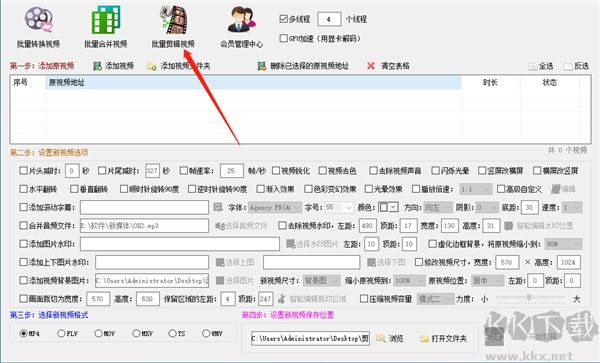Open the 会员管理中心 icon
This screenshot has height=363, width=600.
pyautogui.click(x=241, y=20)
